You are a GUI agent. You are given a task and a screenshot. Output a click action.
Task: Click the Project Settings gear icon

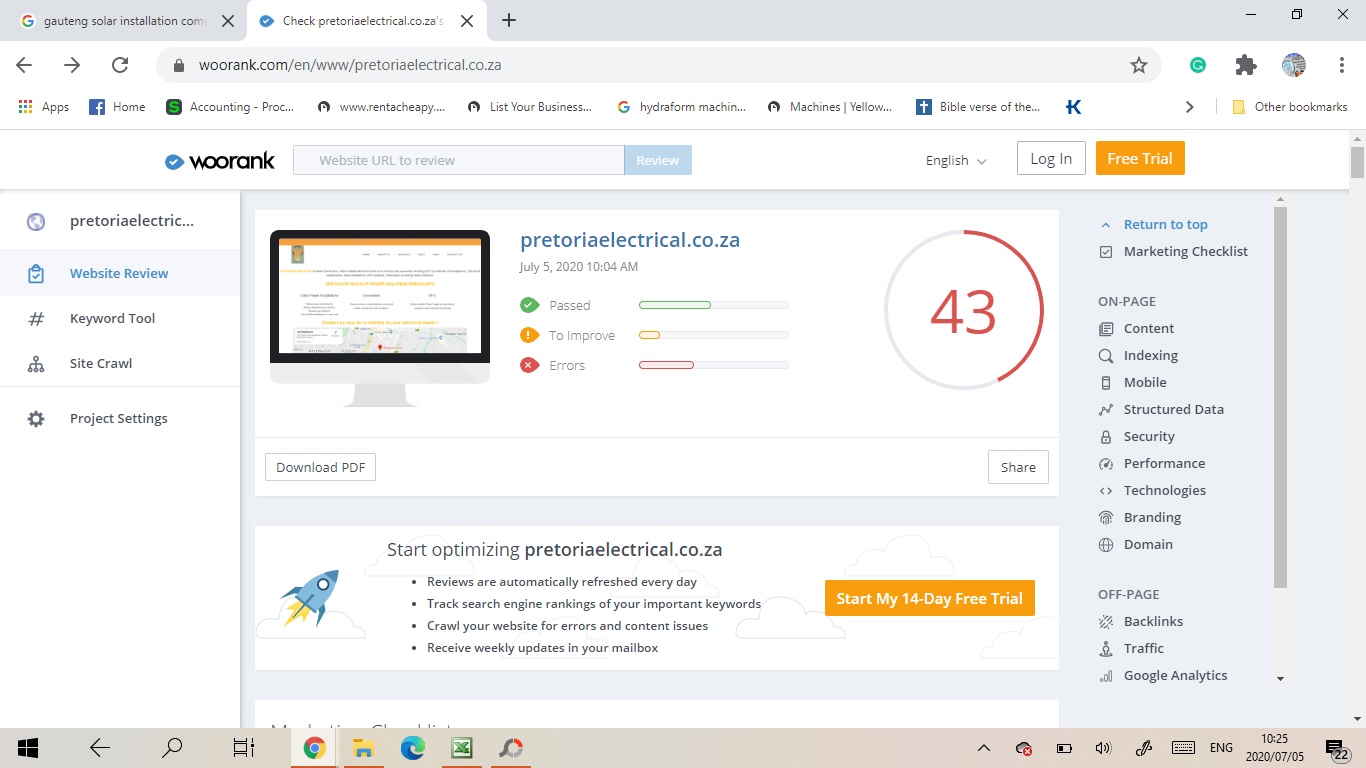click(36, 419)
